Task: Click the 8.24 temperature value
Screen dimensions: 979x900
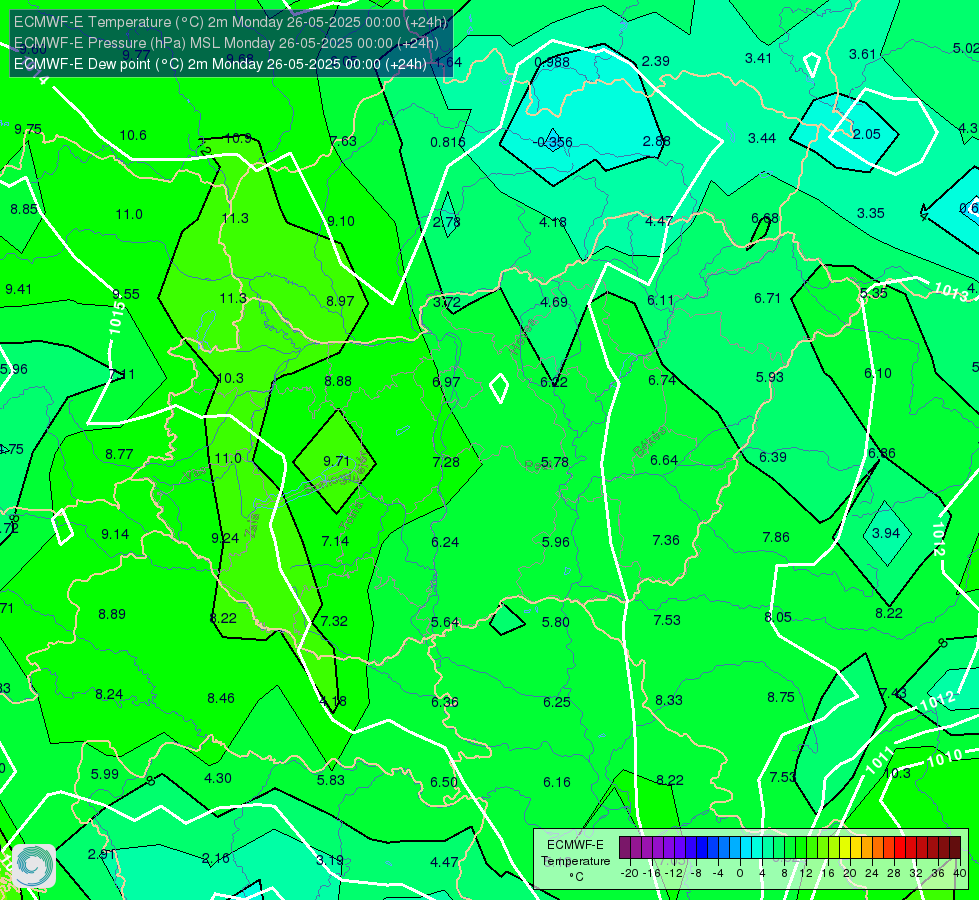Action: coord(109,695)
